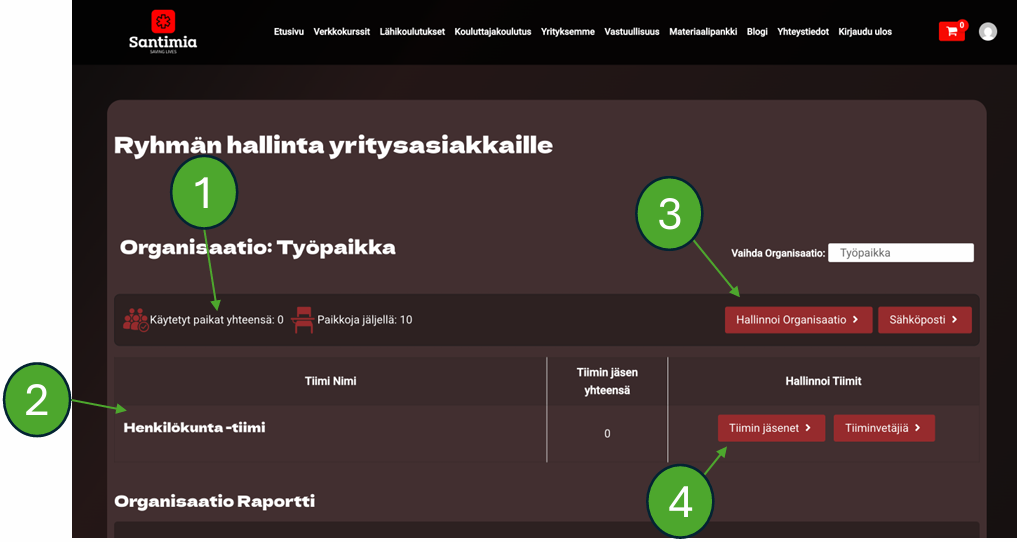Open the shopping cart icon

[x=951, y=31]
